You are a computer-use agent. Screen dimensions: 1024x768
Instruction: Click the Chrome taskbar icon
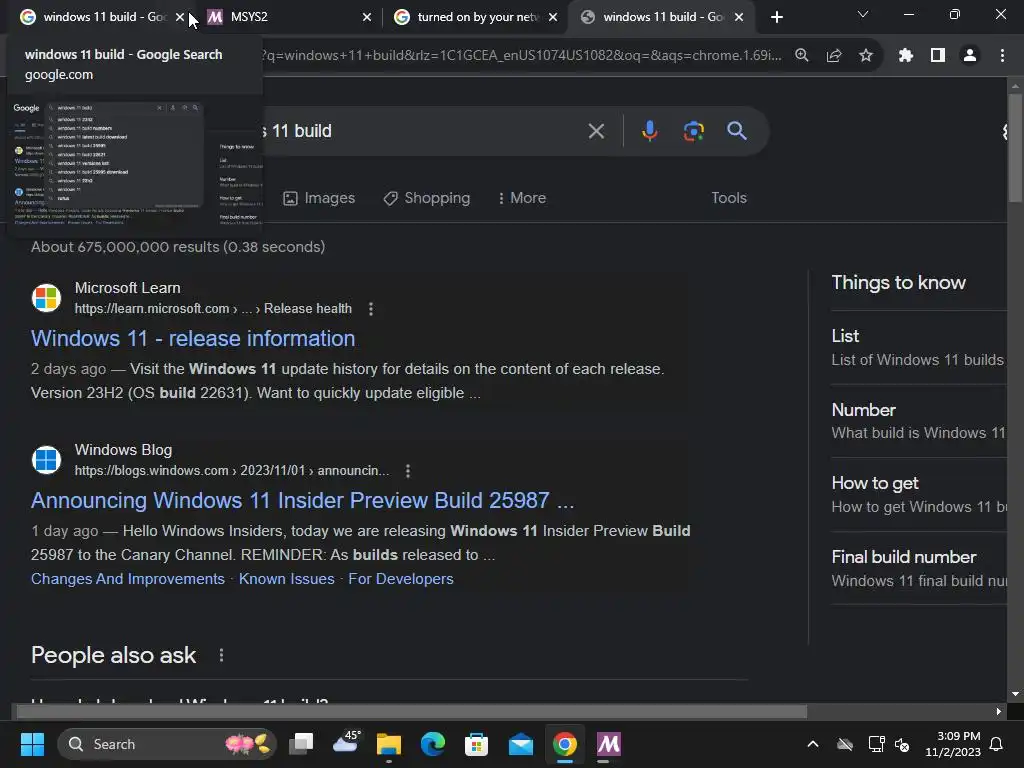(x=564, y=744)
